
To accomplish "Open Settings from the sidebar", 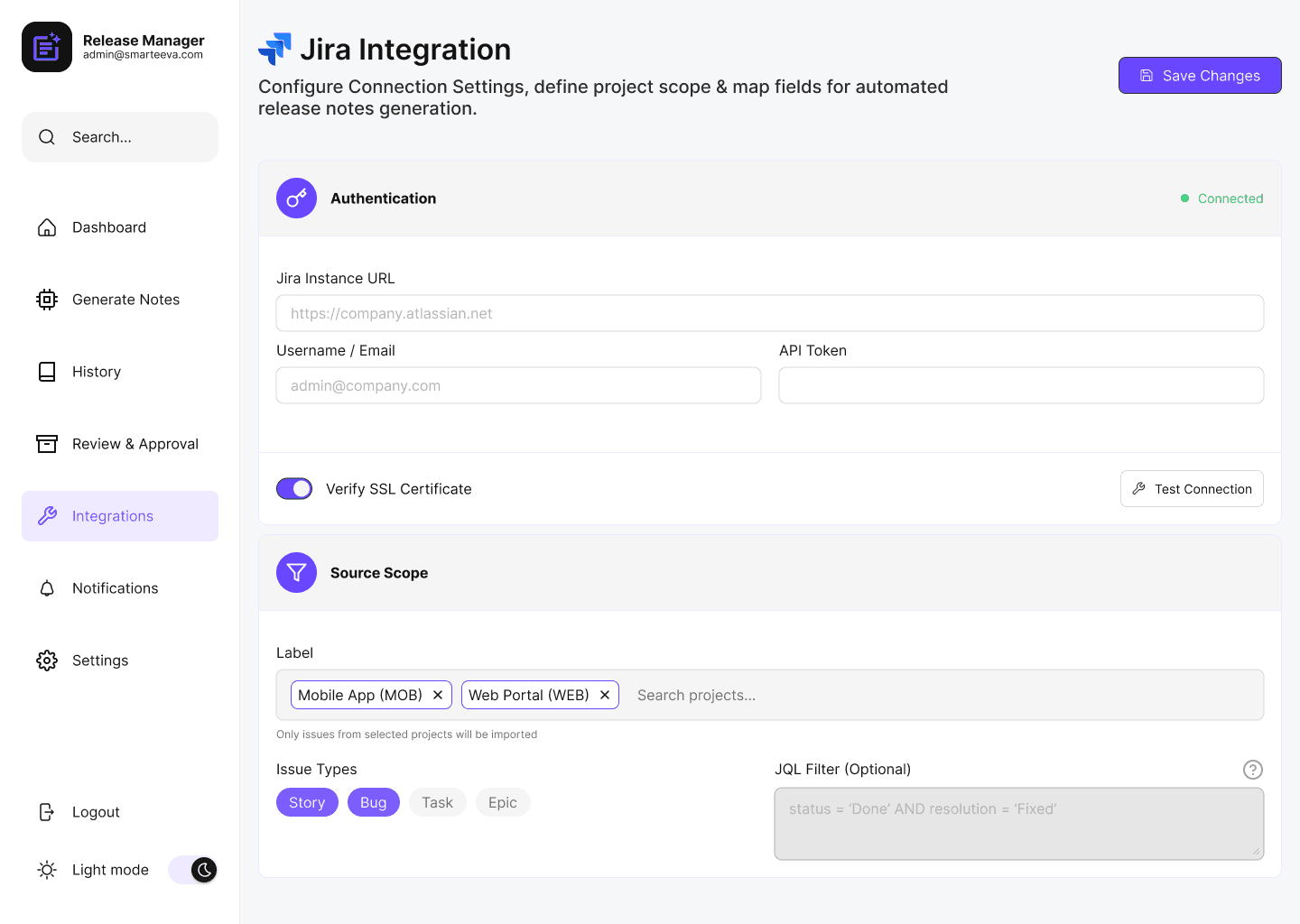I will point(120,661).
